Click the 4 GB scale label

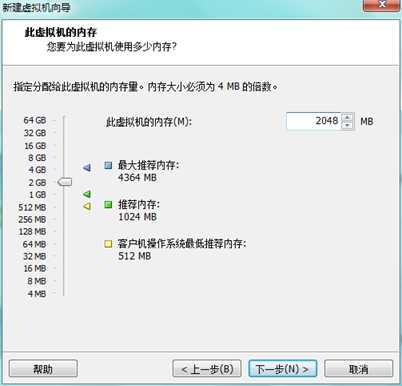pyautogui.click(x=37, y=170)
